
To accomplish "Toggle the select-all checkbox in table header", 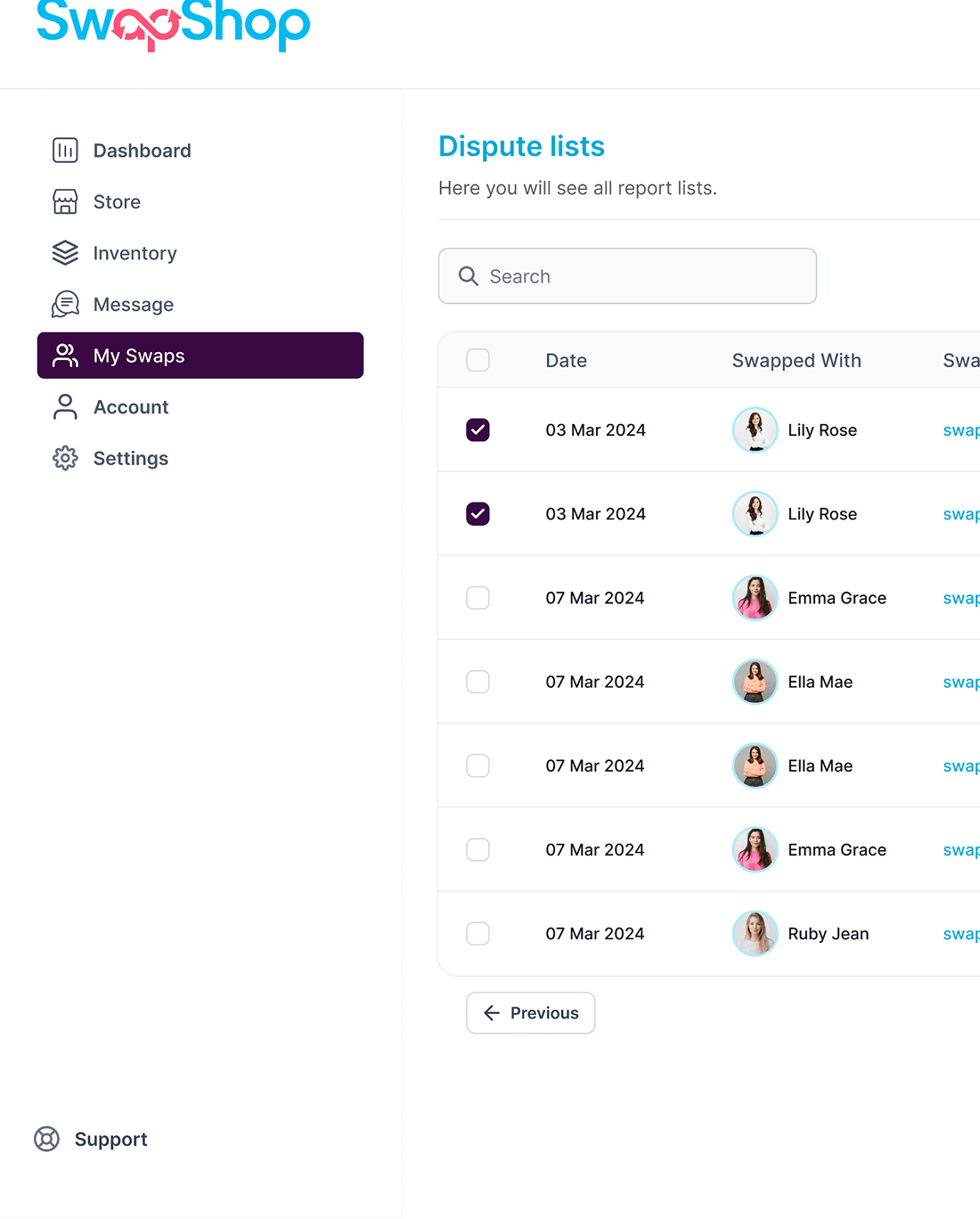I will point(478,360).
